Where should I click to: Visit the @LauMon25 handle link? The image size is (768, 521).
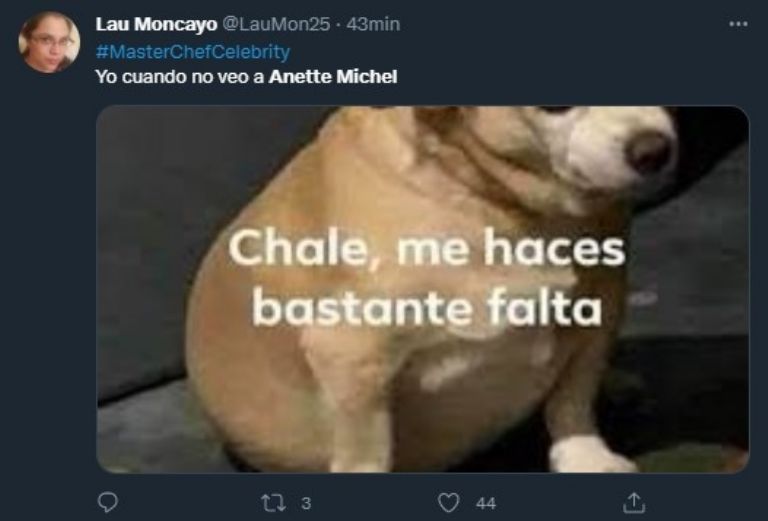[x=276, y=24]
